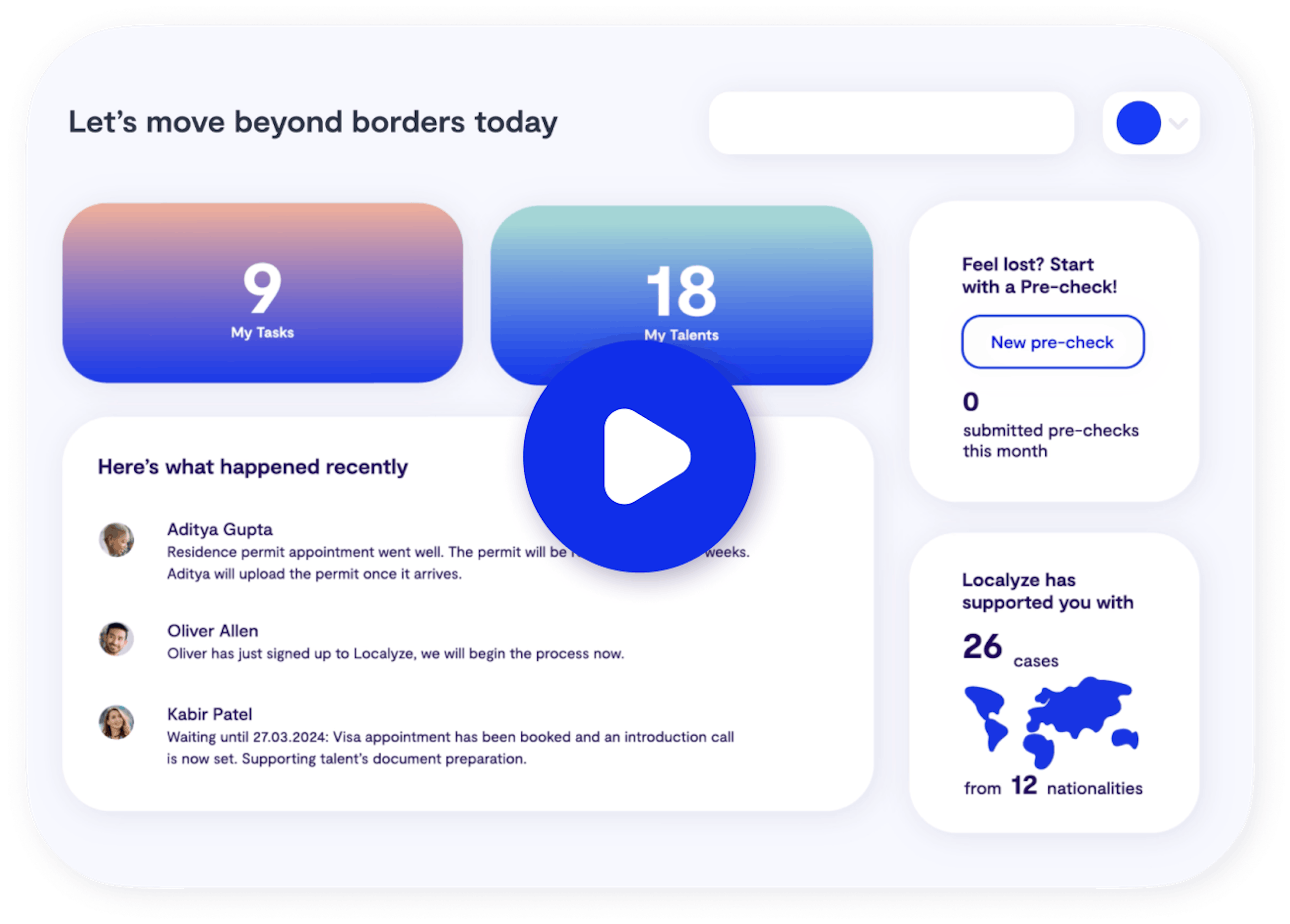The width and height of the screenshot is (1290, 924).
Task: Click Kabir's 'Waiting until 27.03.2024' update
Action: pyautogui.click(x=450, y=748)
